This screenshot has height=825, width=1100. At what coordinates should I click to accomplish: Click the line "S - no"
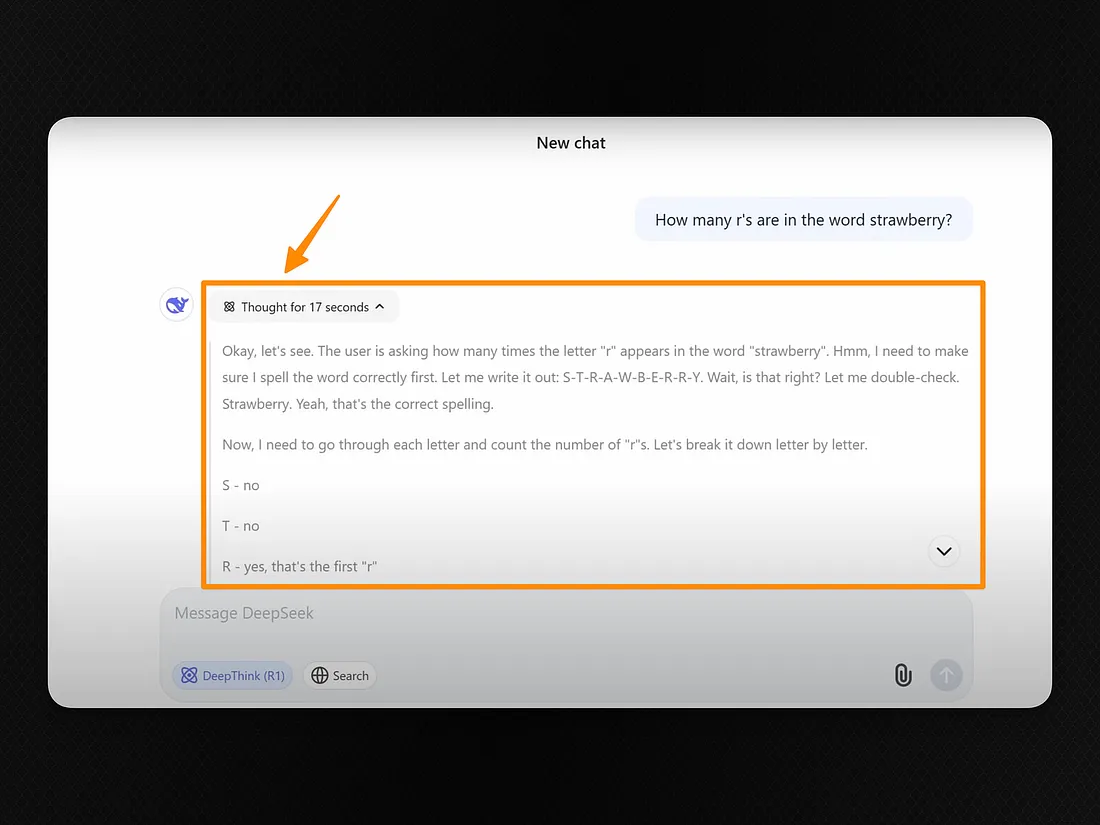(x=241, y=485)
